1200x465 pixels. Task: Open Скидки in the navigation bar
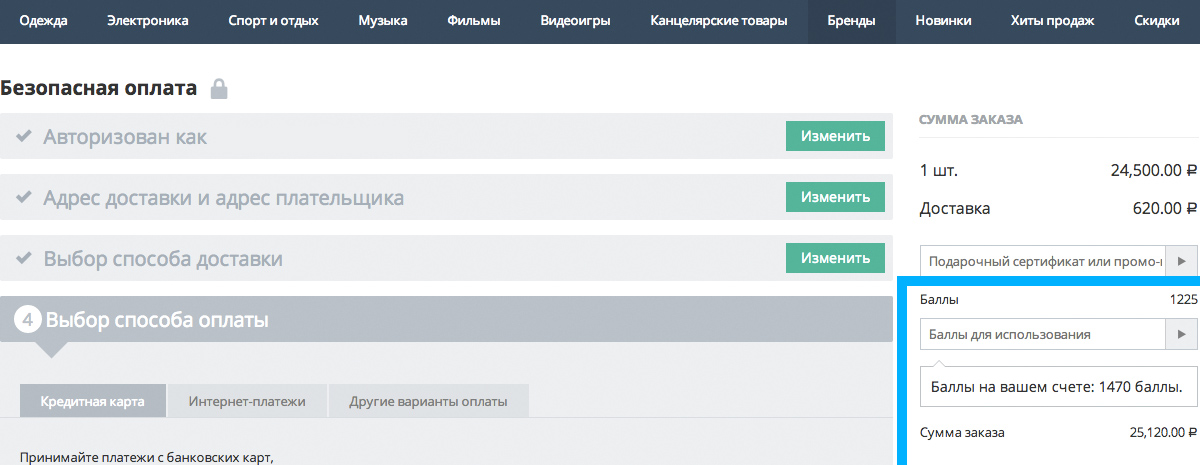pos(1156,21)
